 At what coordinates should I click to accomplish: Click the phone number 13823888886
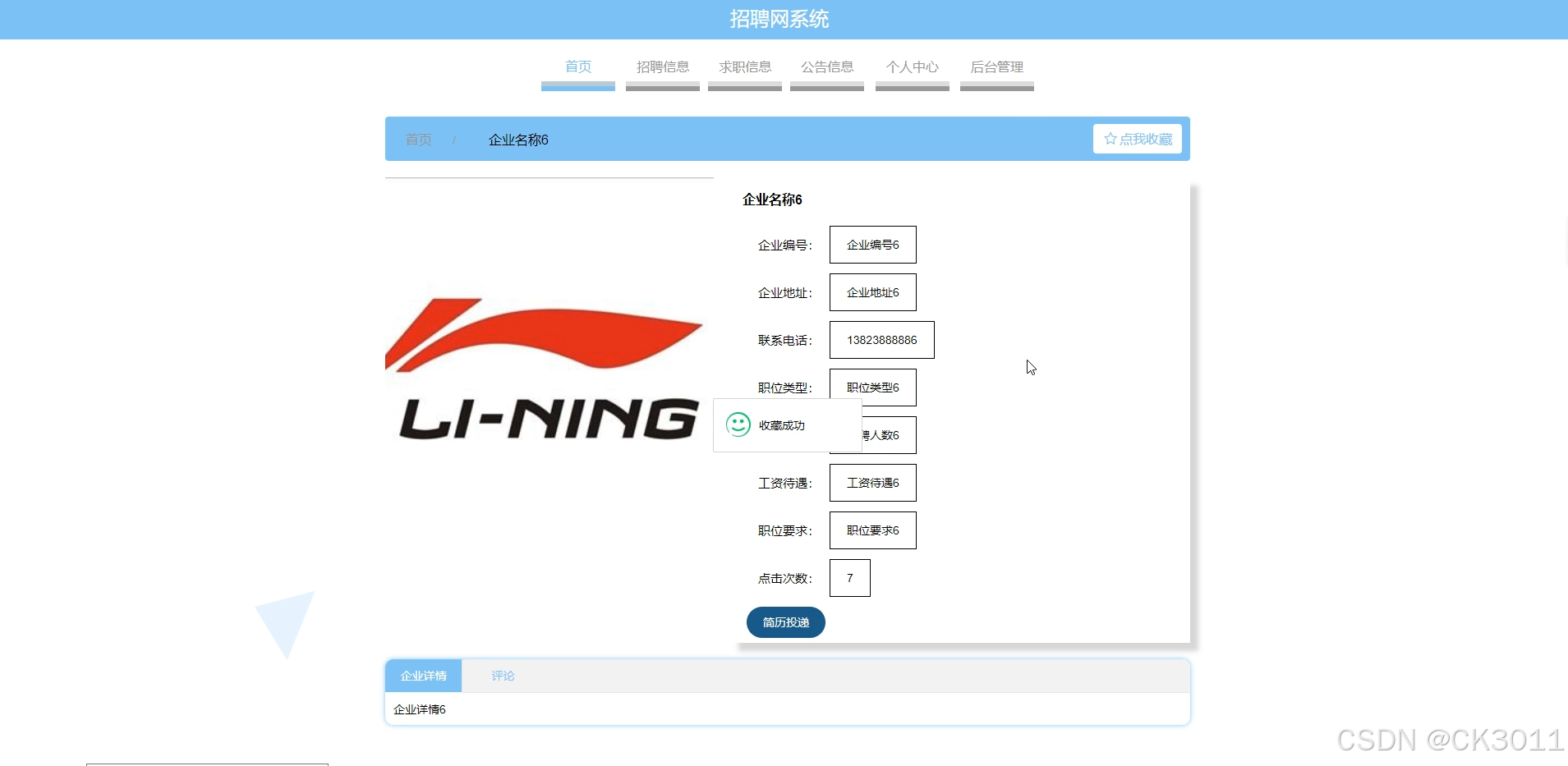pos(882,340)
